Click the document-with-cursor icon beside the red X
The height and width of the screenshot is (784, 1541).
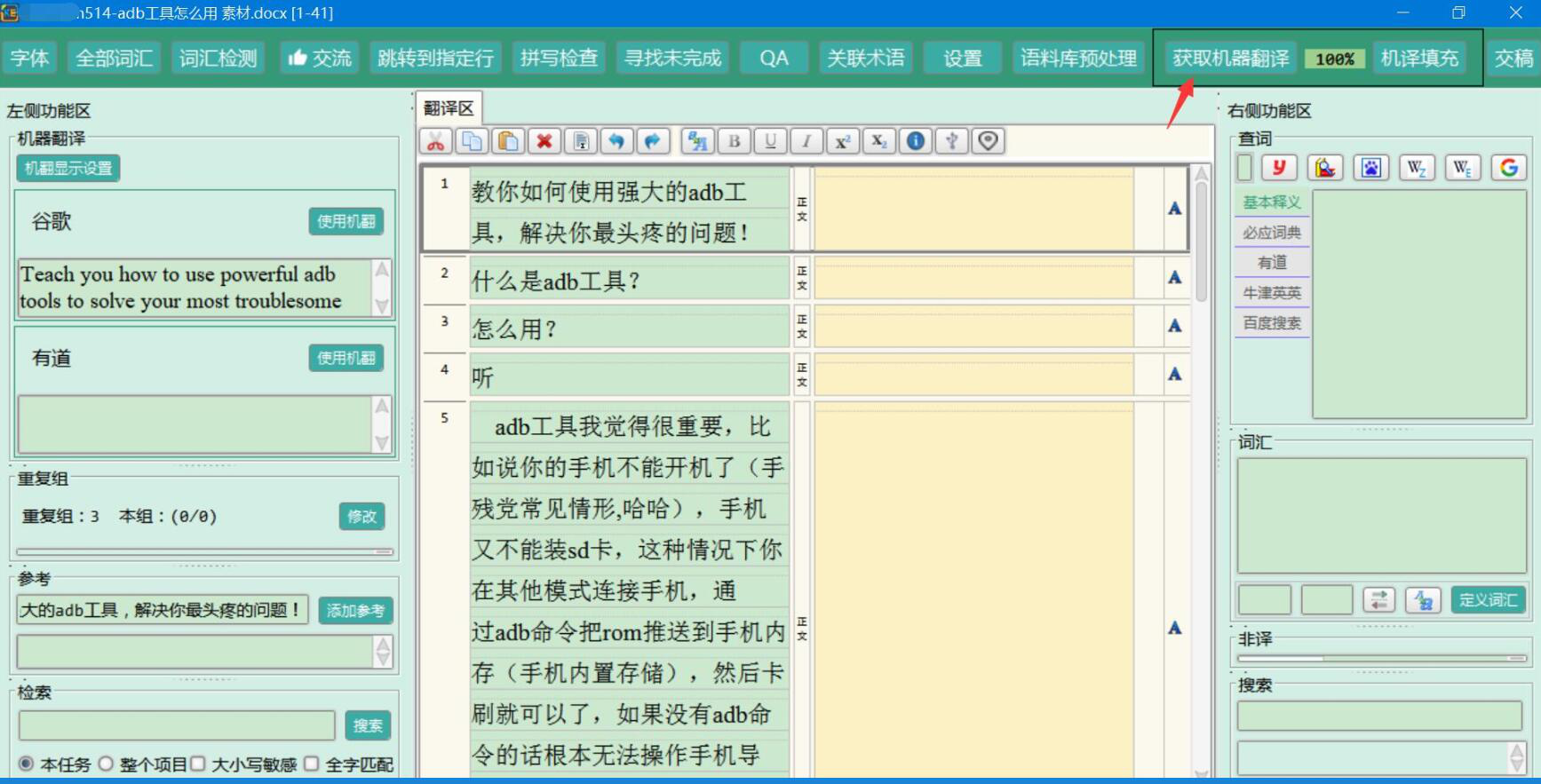pyautogui.click(x=581, y=141)
